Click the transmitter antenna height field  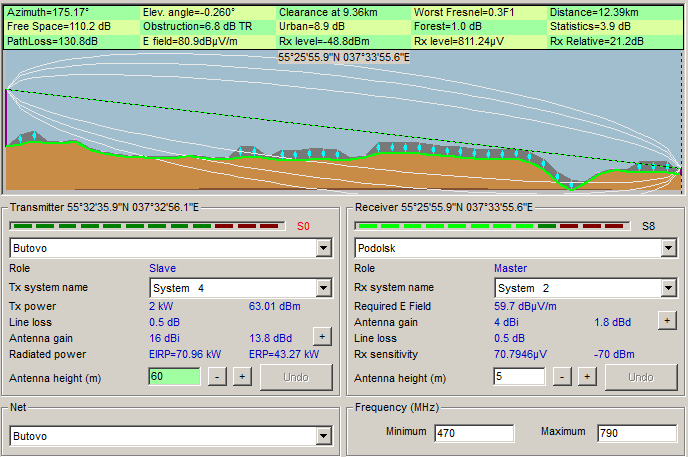point(174,377)
